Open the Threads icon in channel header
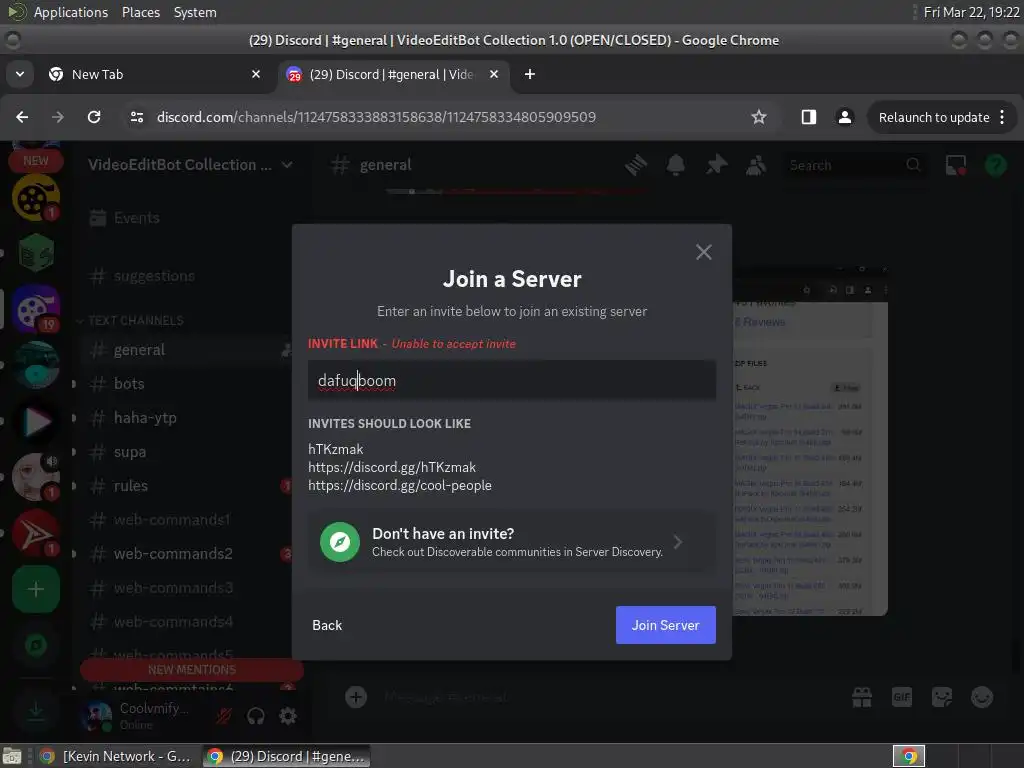 pos(635,165)
